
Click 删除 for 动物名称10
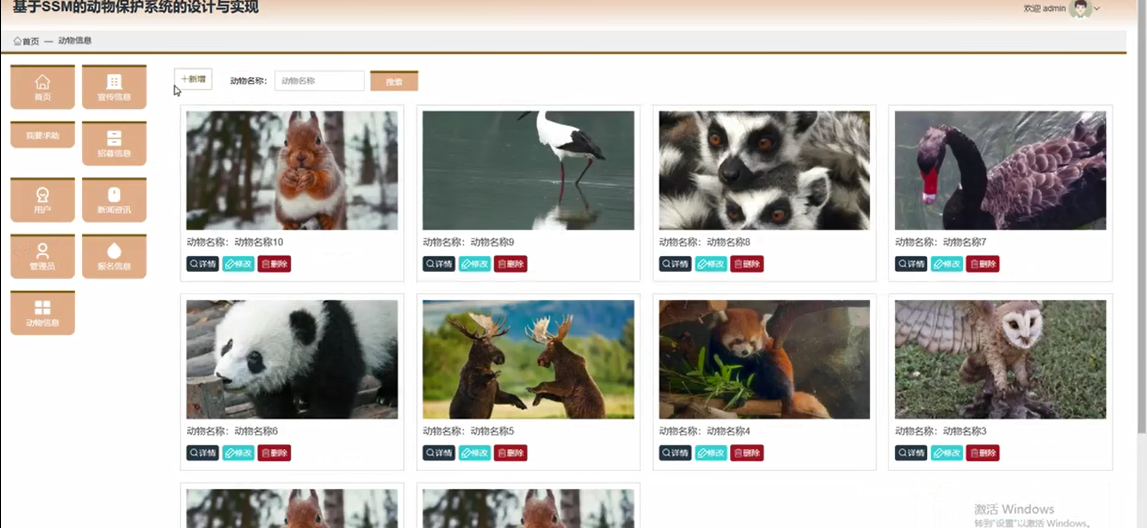click(274, 264)
